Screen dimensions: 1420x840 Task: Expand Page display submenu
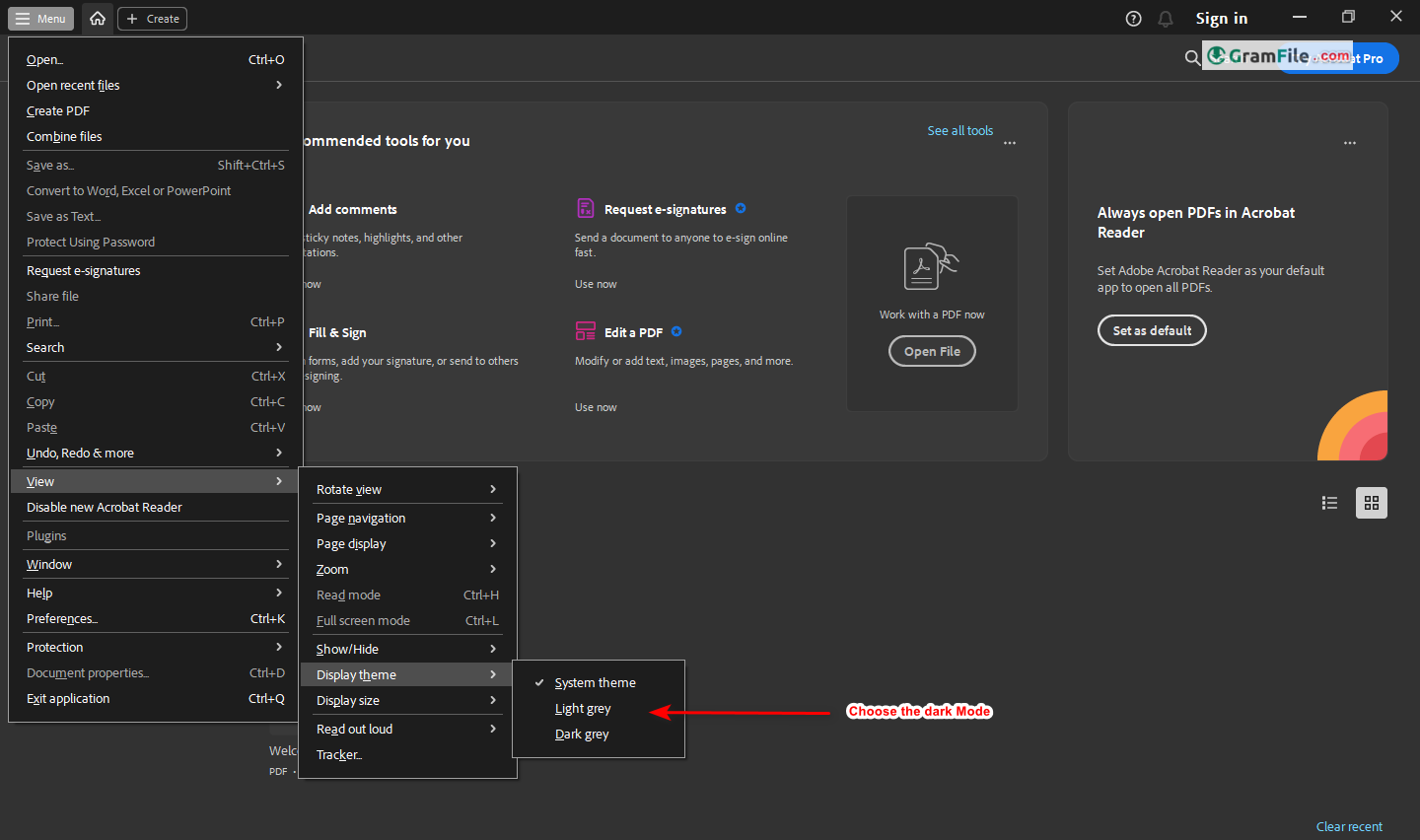click(407, 543)
